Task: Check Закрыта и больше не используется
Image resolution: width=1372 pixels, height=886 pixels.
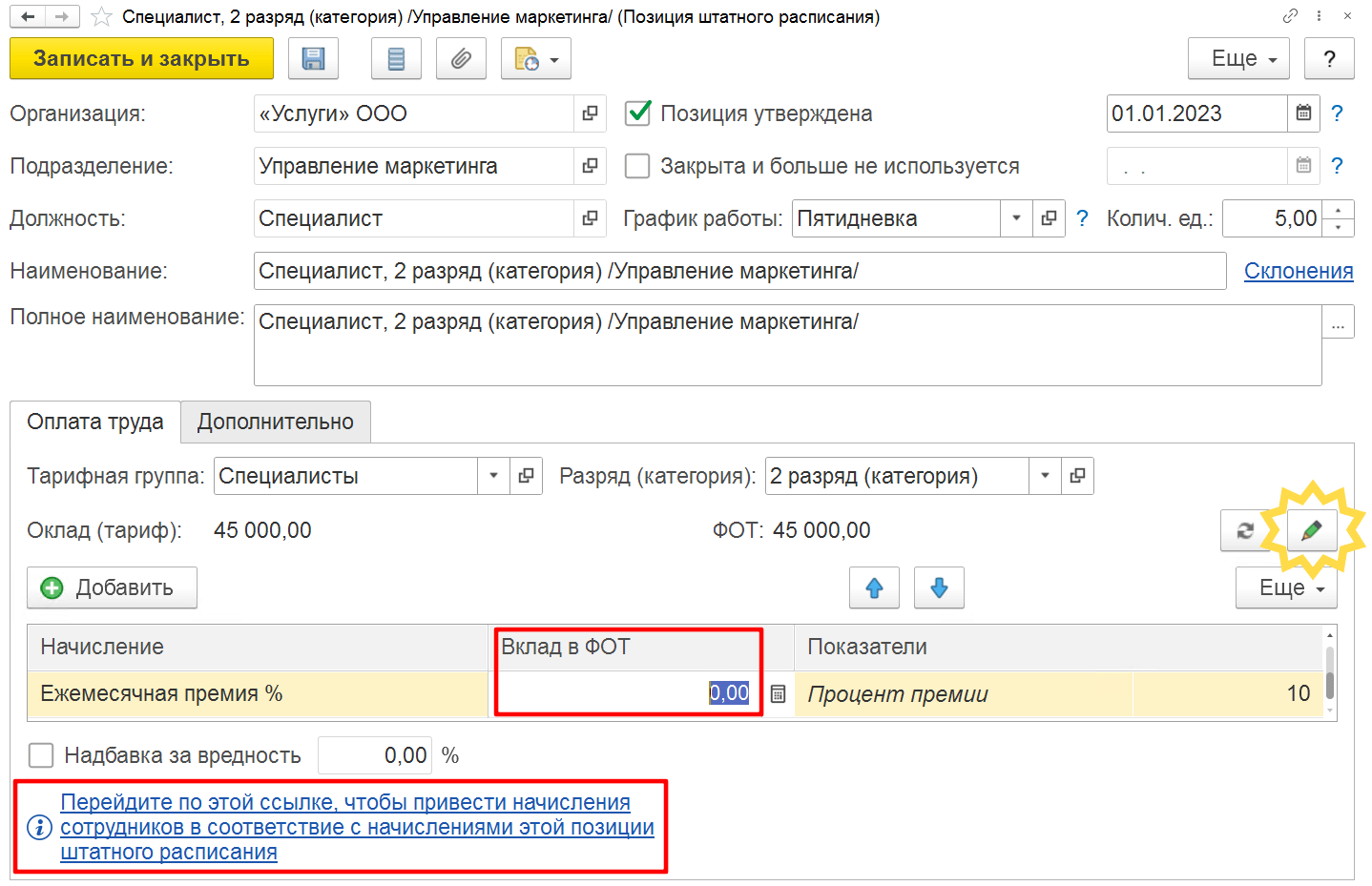Action: (x=637, y=166)
